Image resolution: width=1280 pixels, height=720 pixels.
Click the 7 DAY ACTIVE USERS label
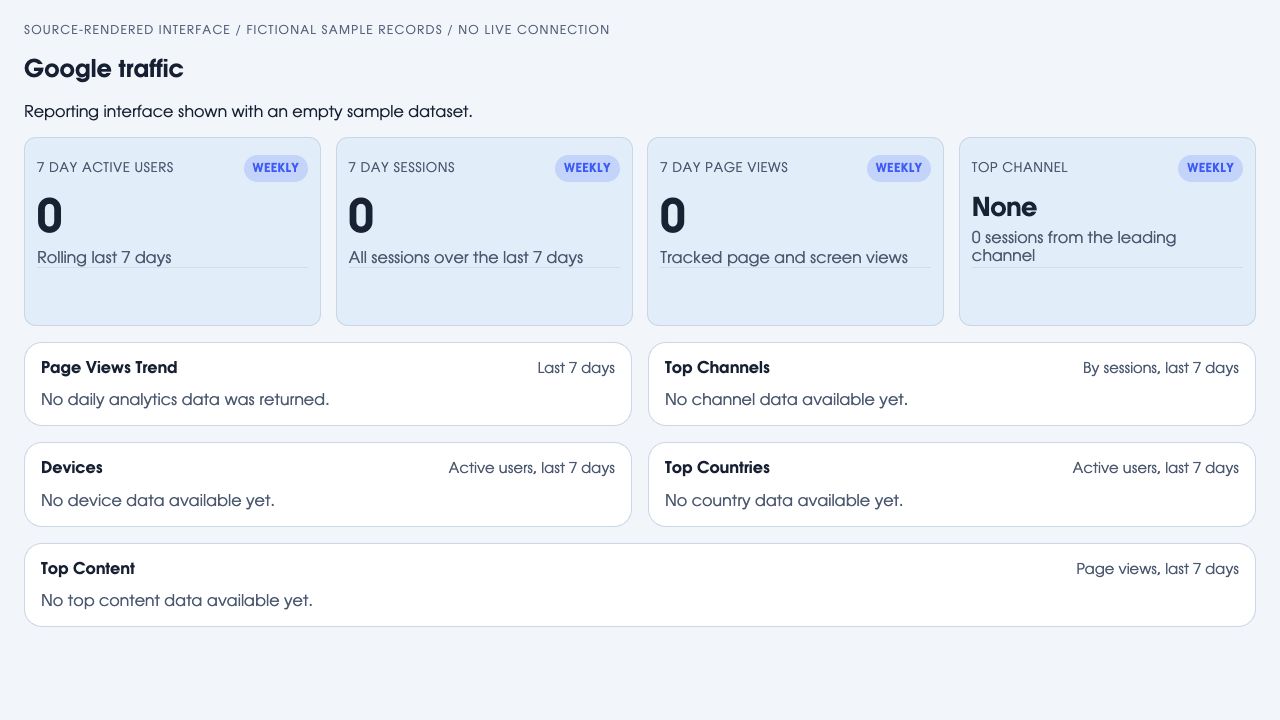tap(105, 168)
